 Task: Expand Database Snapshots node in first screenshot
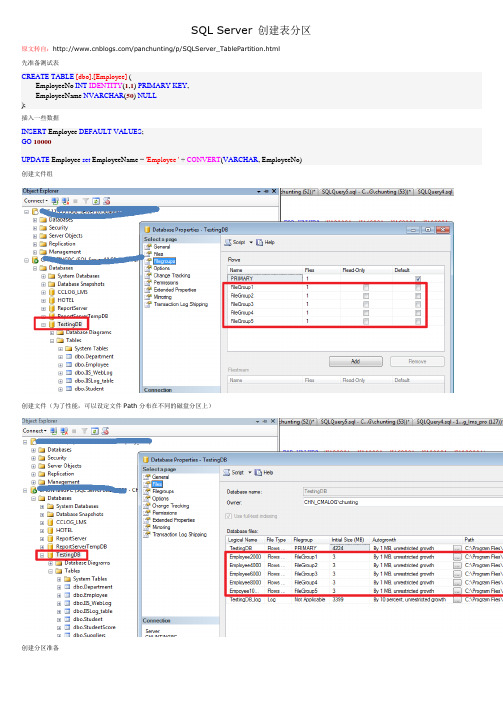click(44, 284)
